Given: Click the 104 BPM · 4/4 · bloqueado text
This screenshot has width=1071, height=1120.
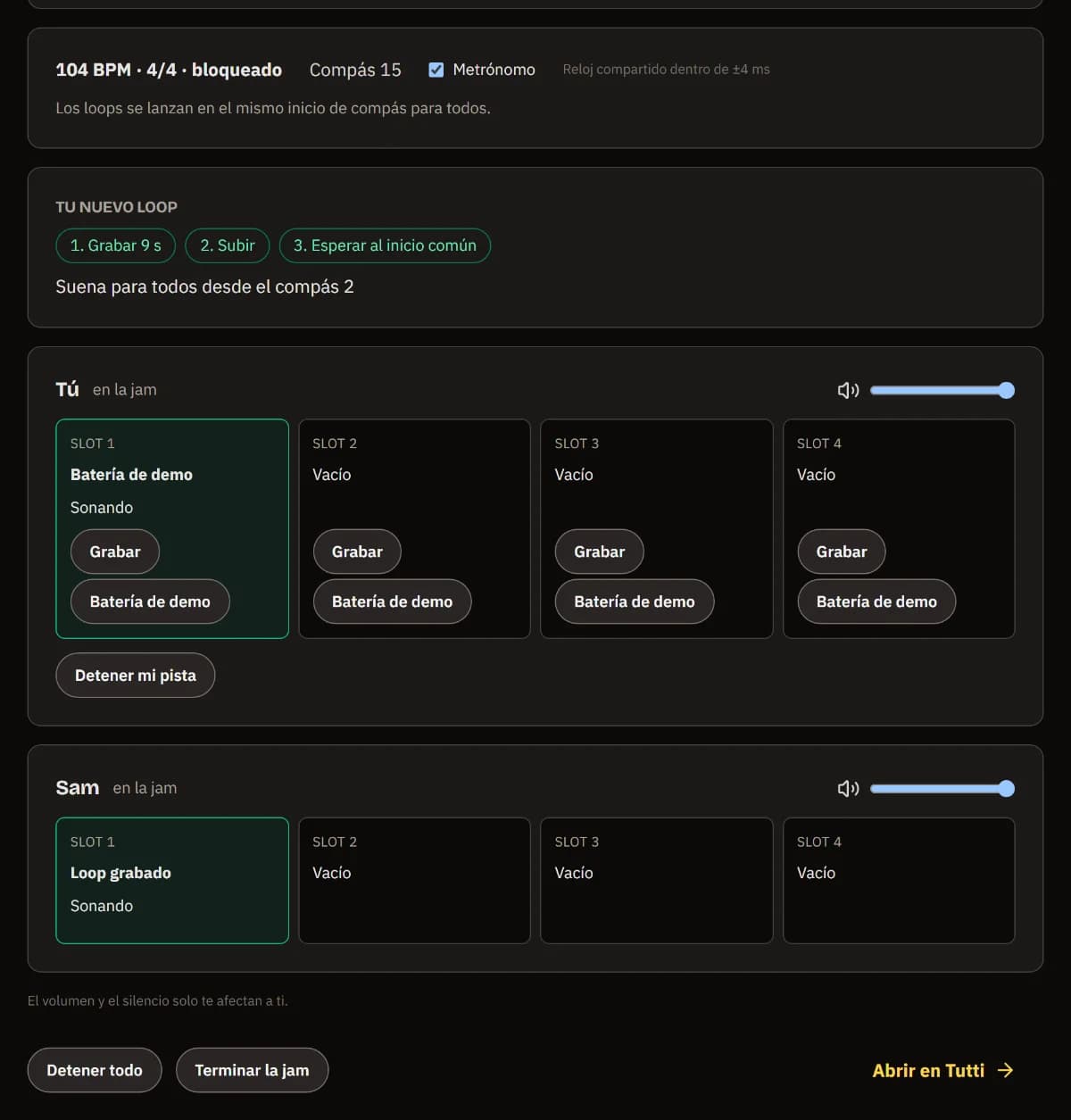Looking at the screenshot, I should tap(169, 70).
